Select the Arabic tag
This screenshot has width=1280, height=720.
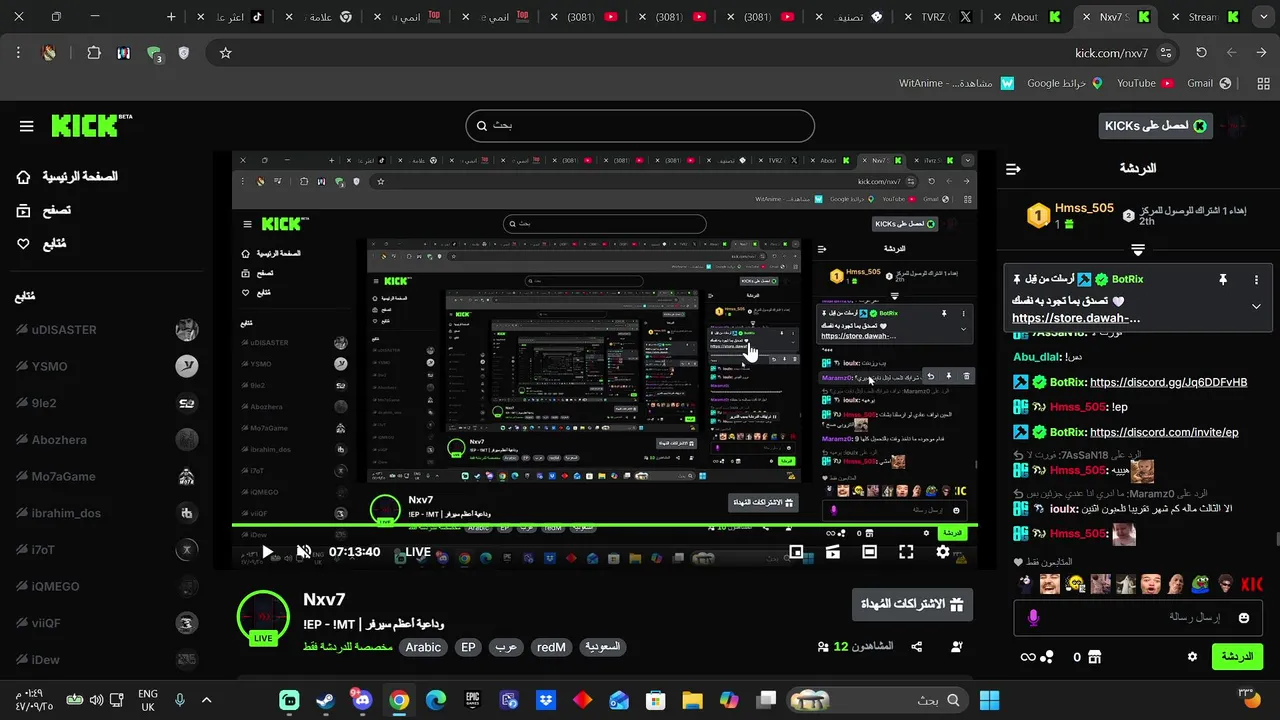click(423, 647)
